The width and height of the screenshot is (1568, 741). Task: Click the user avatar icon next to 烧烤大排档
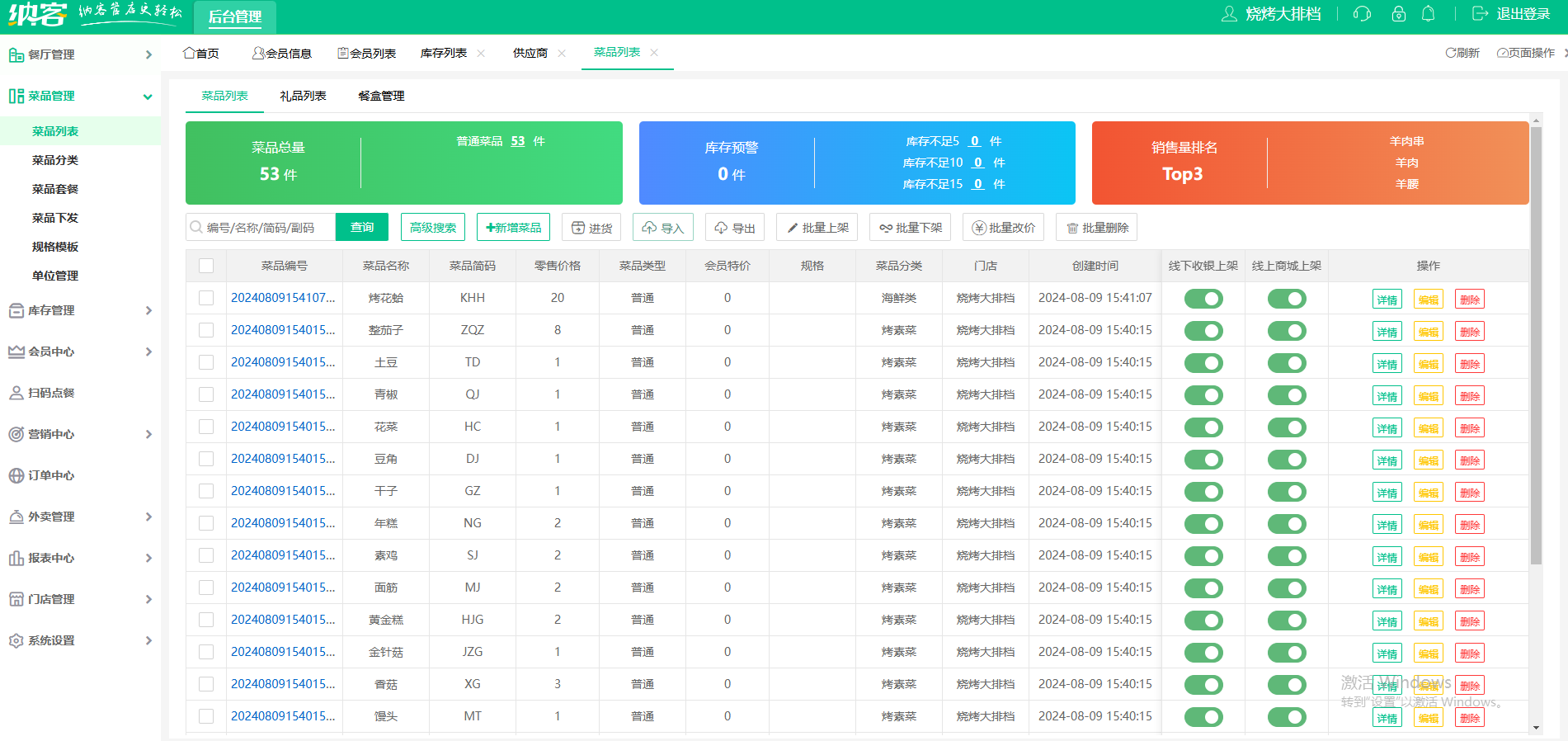coord(1229,14)
